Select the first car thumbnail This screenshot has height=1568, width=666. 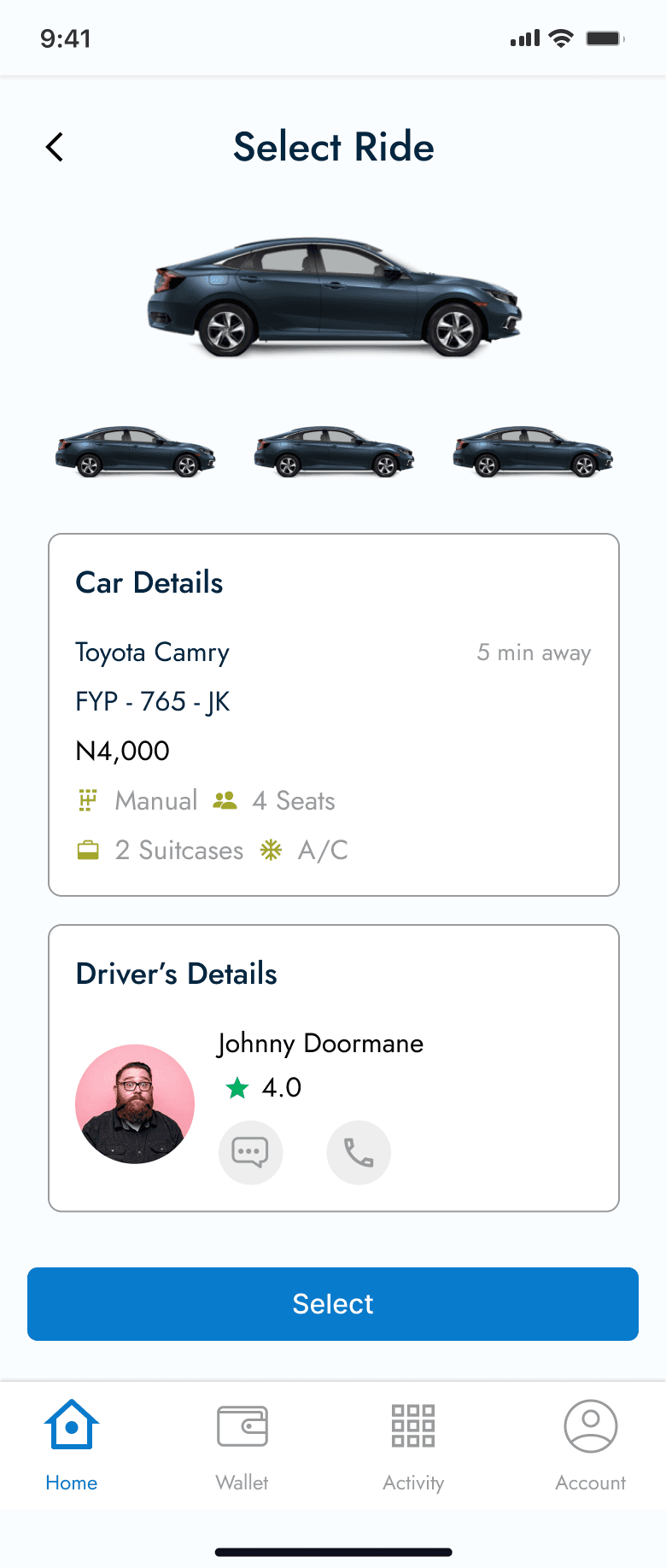click(135, 452)
